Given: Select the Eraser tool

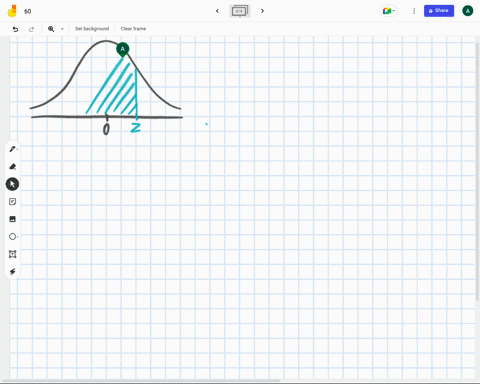Looking at the screenshot, I should tap(12, 166).
